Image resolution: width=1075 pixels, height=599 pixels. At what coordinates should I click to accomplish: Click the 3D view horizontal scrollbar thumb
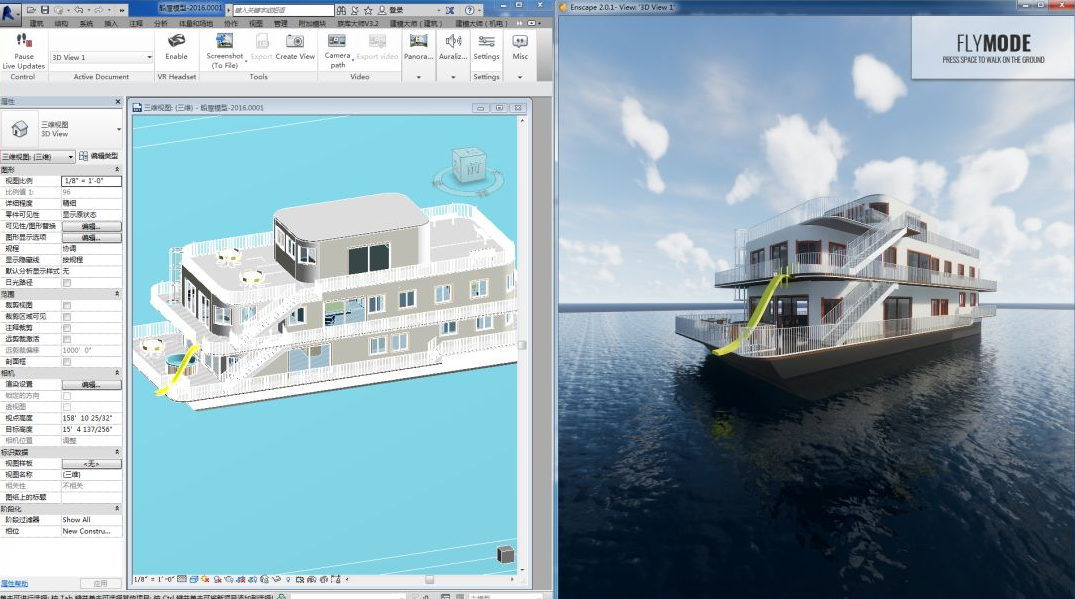(x=429, y=579)
